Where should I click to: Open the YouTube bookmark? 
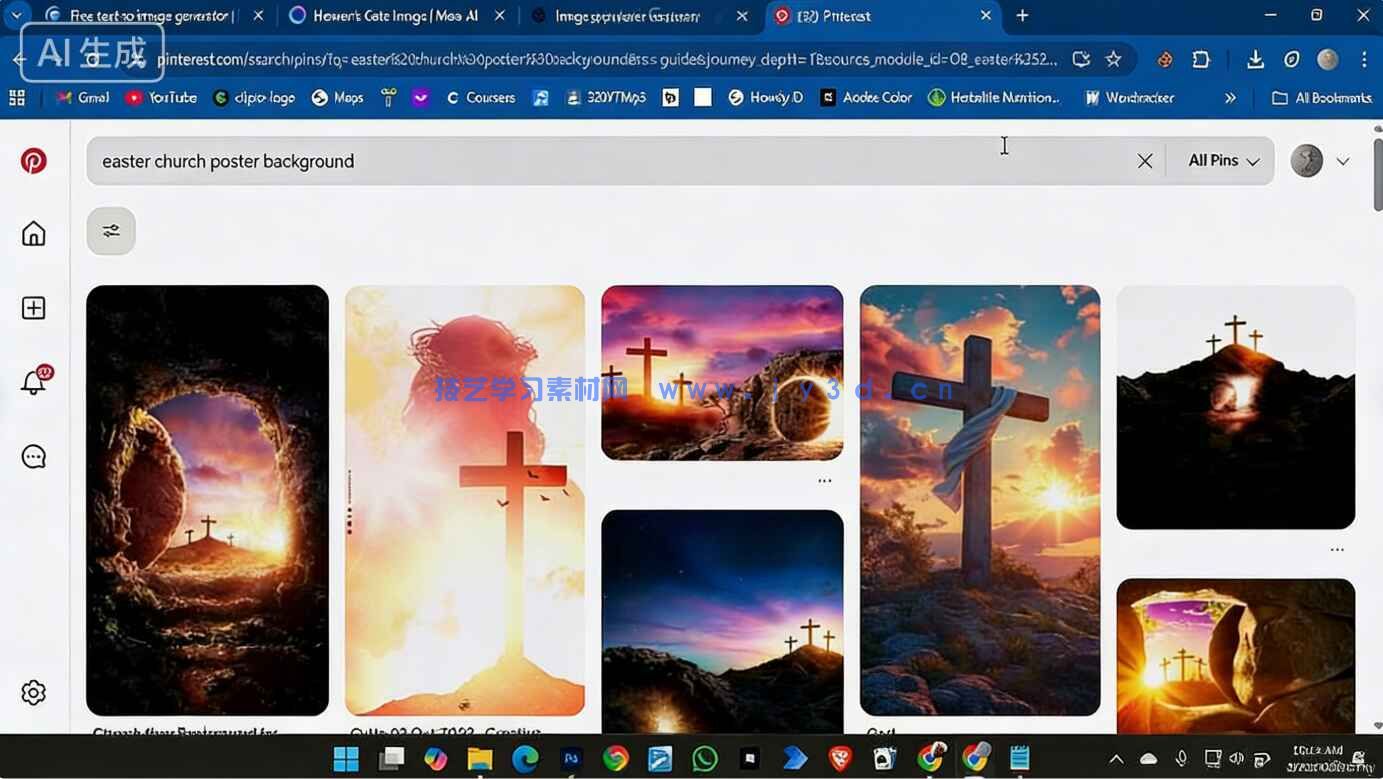pos(160,97)
